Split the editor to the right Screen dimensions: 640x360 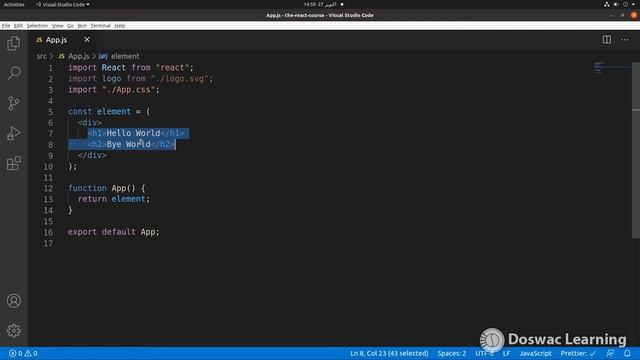[607, 40]
